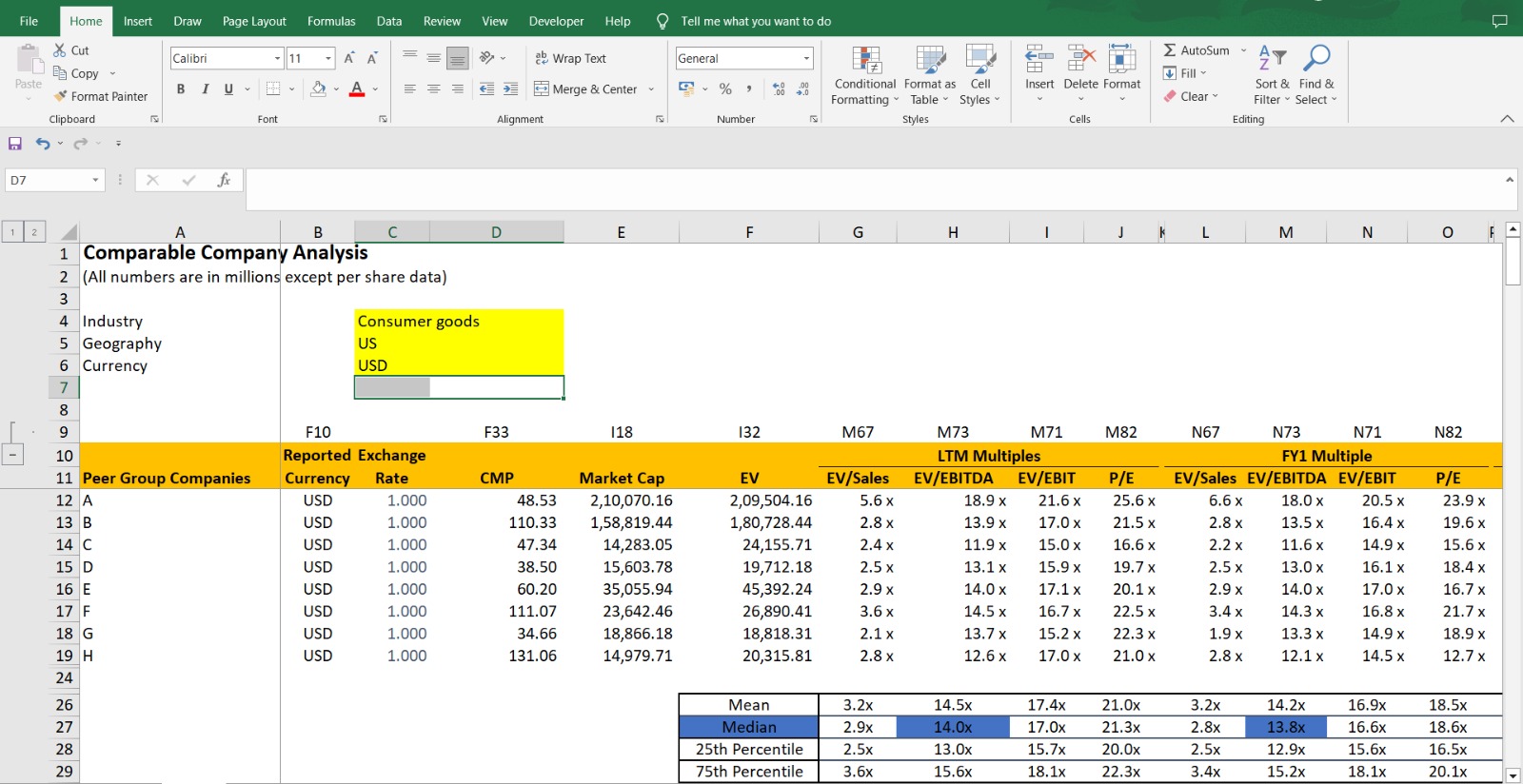The width and height of the screenshot is (1523, 784).
Task: Open the General number format dropdown
Action: click(806, 58)
